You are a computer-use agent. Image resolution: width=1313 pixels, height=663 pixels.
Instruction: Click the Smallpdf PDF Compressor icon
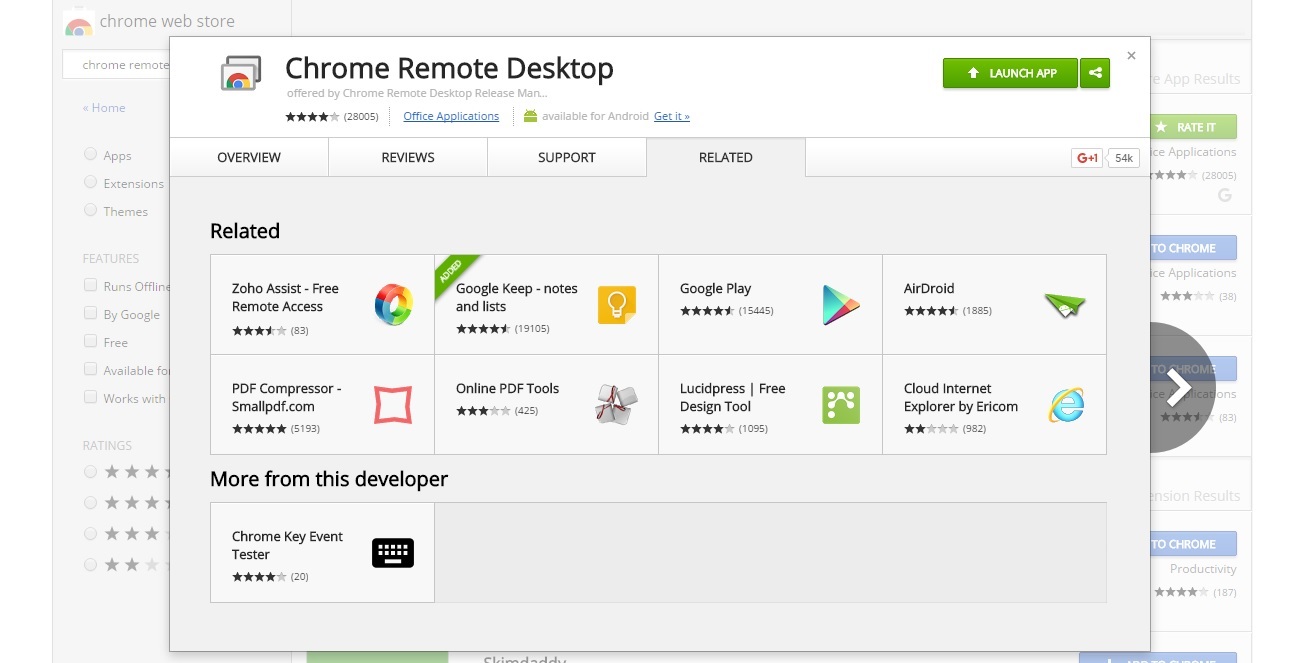pos(393,404)
